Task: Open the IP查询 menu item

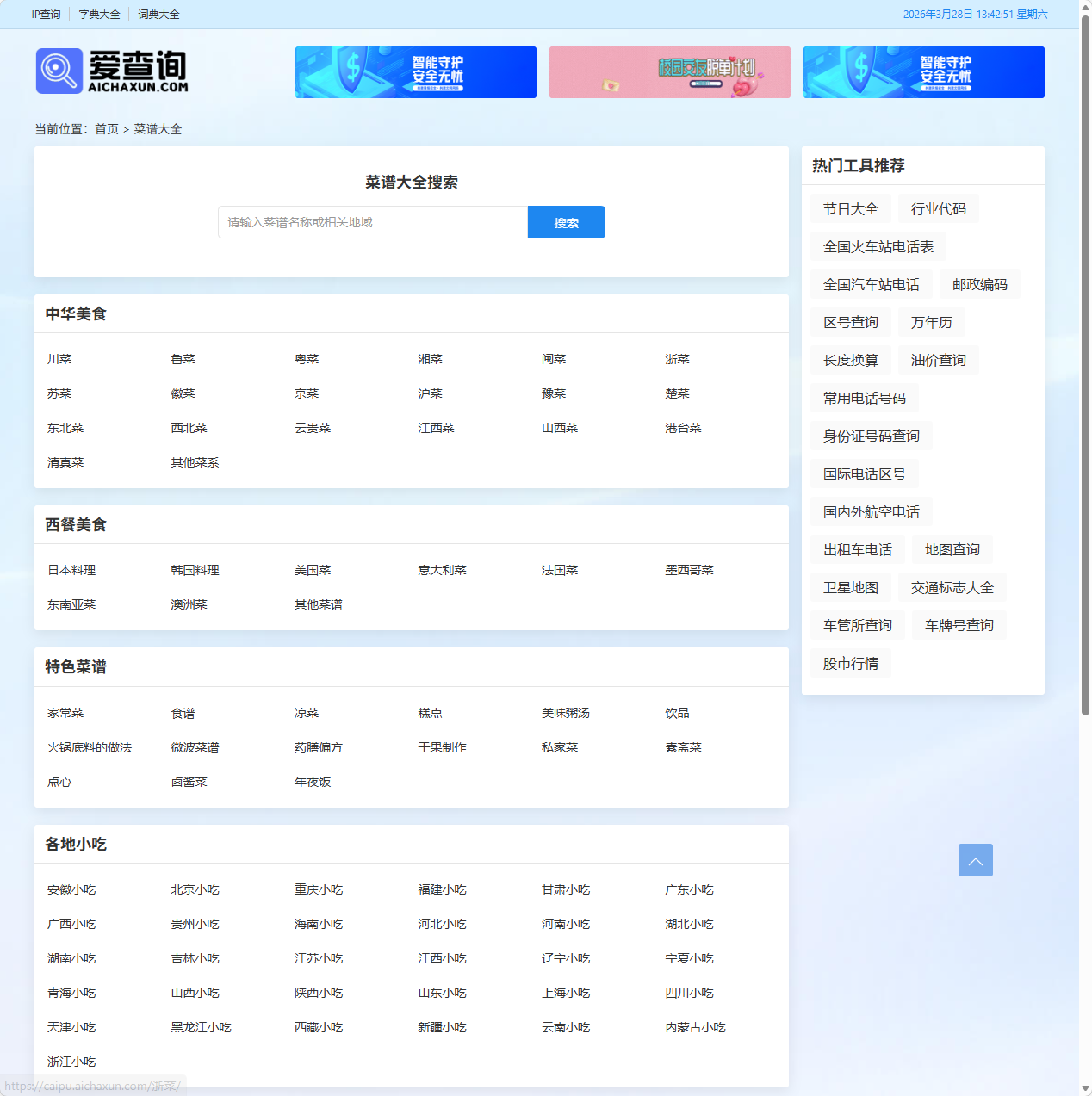Action: pyautogui.click(x=46, y=14)
